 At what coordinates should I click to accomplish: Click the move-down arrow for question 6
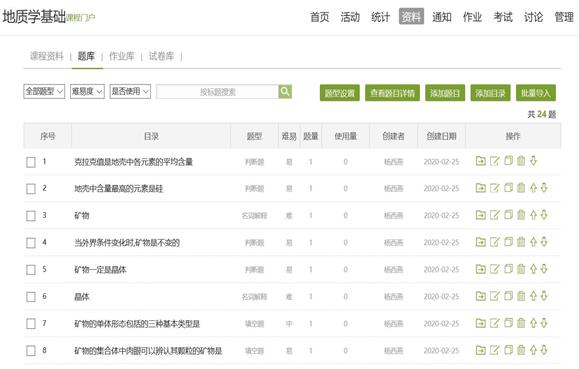coord(544,296)
